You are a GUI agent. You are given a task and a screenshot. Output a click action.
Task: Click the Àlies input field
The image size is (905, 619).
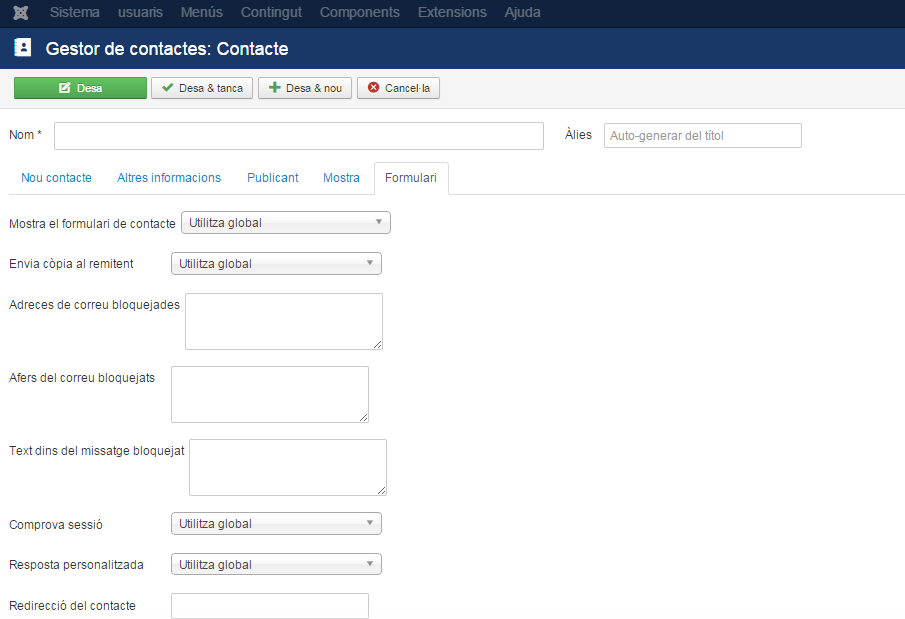point(702,136)
